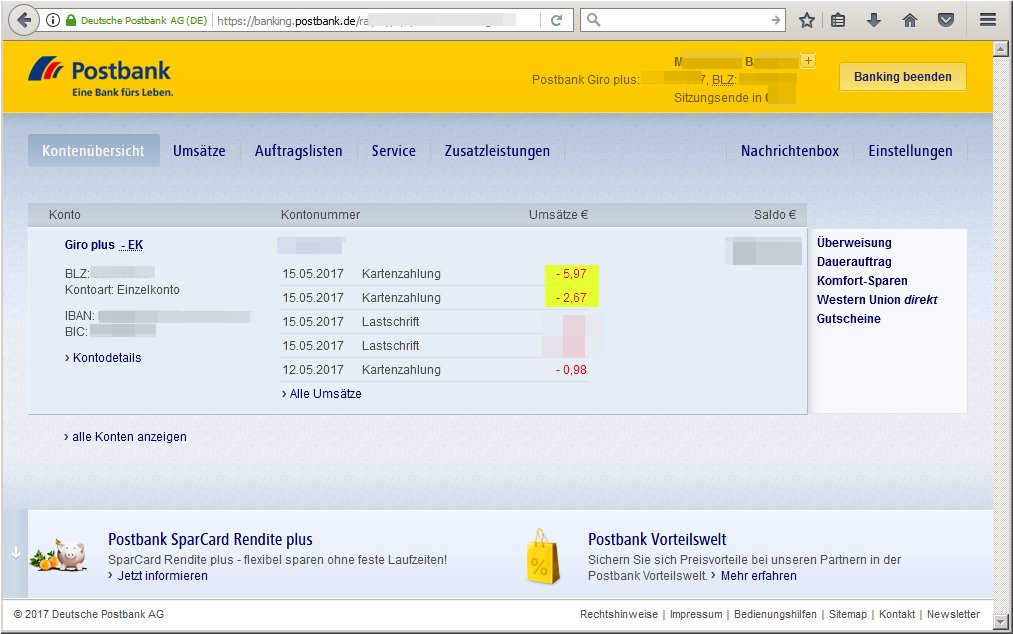The width and height of the screenshot is (1013, 634).
Task: Open the Einstellungen tab
Action: [x=910, y=151]
